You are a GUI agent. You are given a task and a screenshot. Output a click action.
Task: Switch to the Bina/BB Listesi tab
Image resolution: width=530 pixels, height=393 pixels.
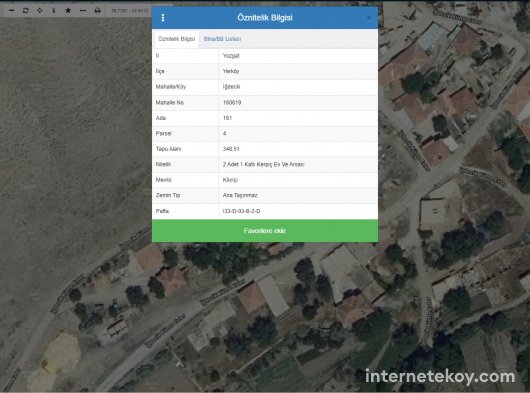click(x=222, y=39)
